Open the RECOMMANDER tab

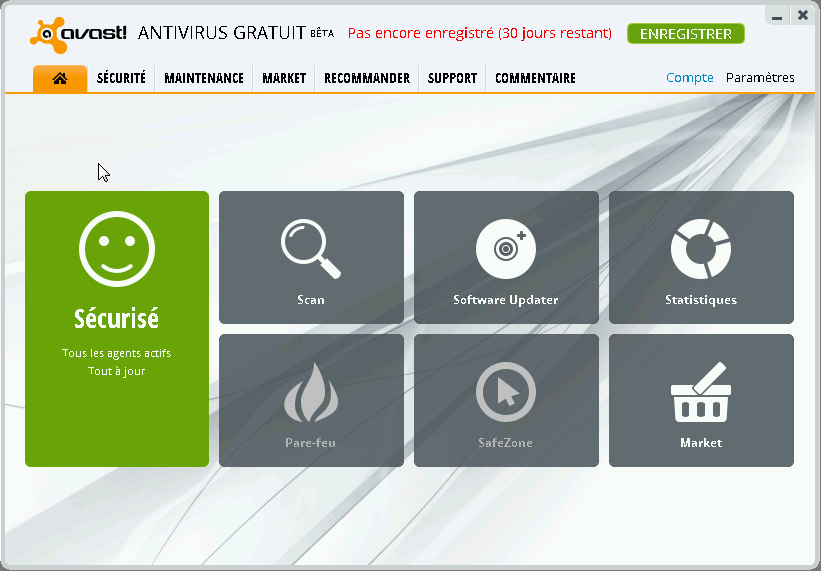pos(367,78)
